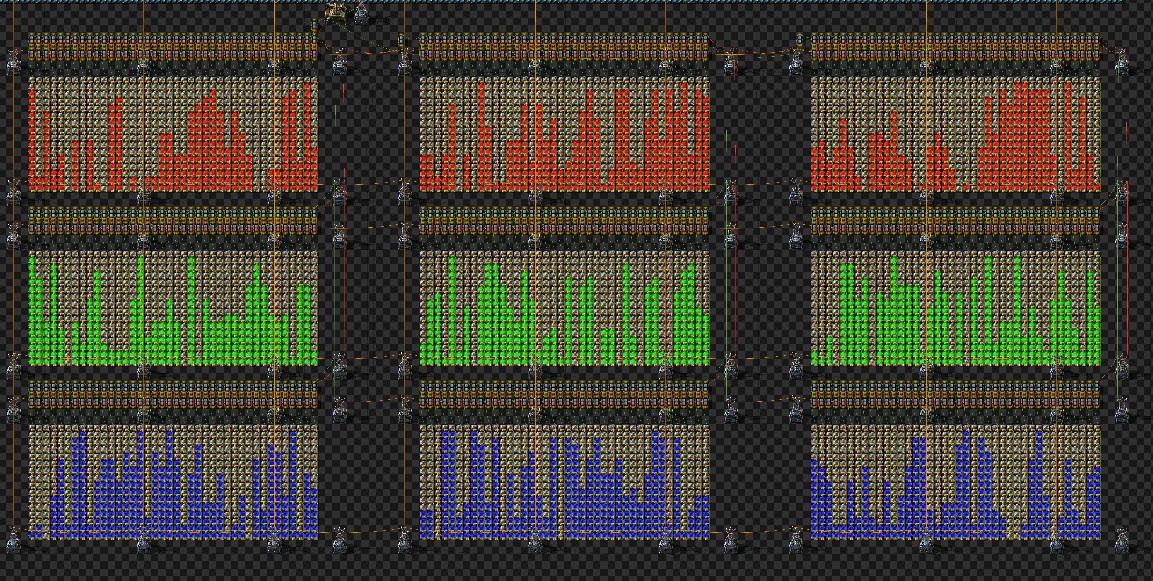Click the leftmost blue lamp bar graph
This screenshot has width=1153, height=581.
(173, 482)
